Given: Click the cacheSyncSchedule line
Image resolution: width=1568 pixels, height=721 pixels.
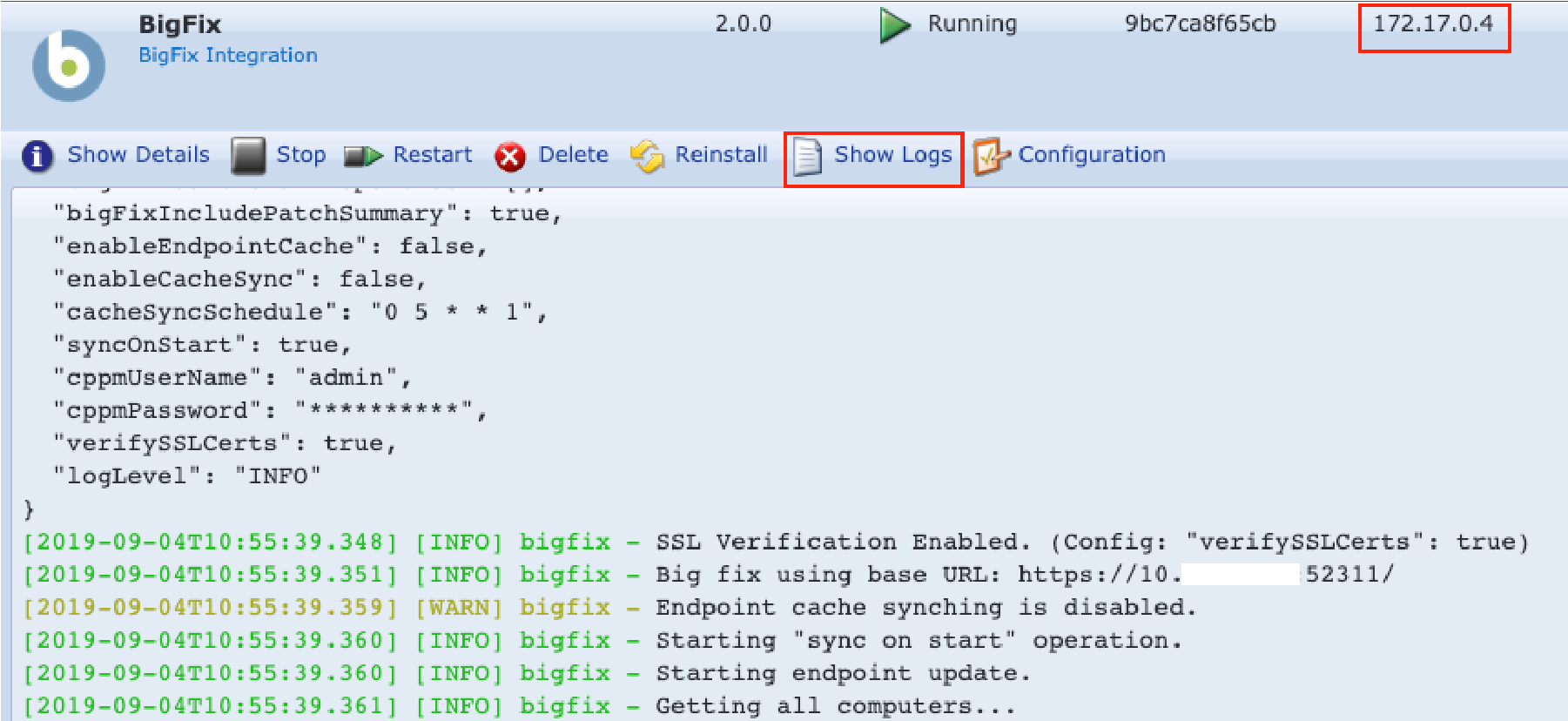Looking at the screenshot, I should coord(299,313).
